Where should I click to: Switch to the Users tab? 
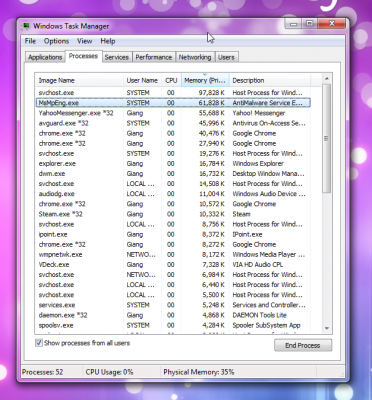pyautogui.click(x=226, y=57)
